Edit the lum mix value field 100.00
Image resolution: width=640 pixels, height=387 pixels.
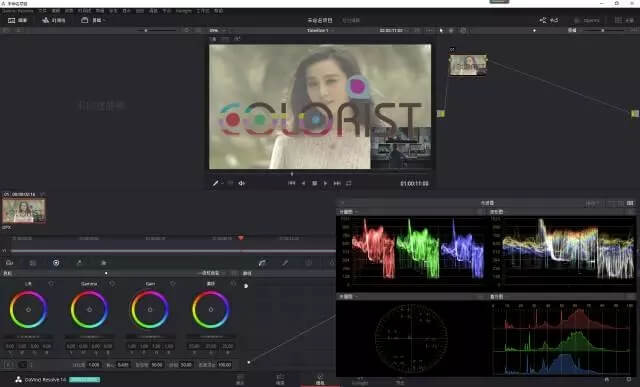(x=224, y=365)
